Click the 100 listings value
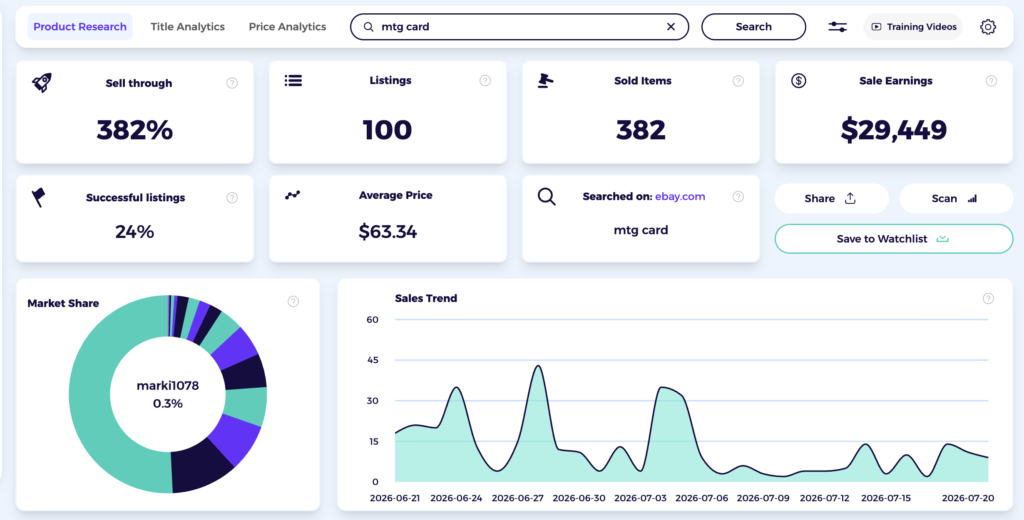 [387, 130]
